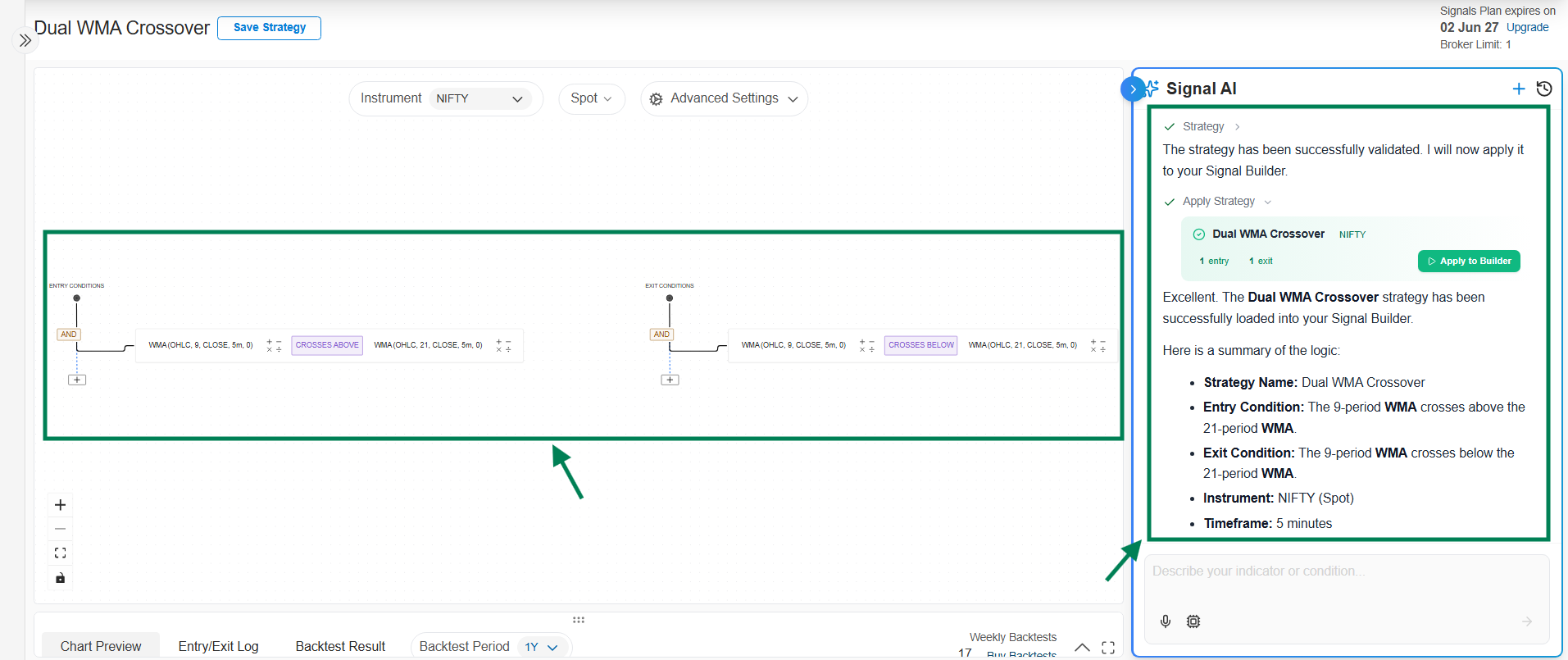
Task: Open Signal AI chat history
Action: point(1543,89)
